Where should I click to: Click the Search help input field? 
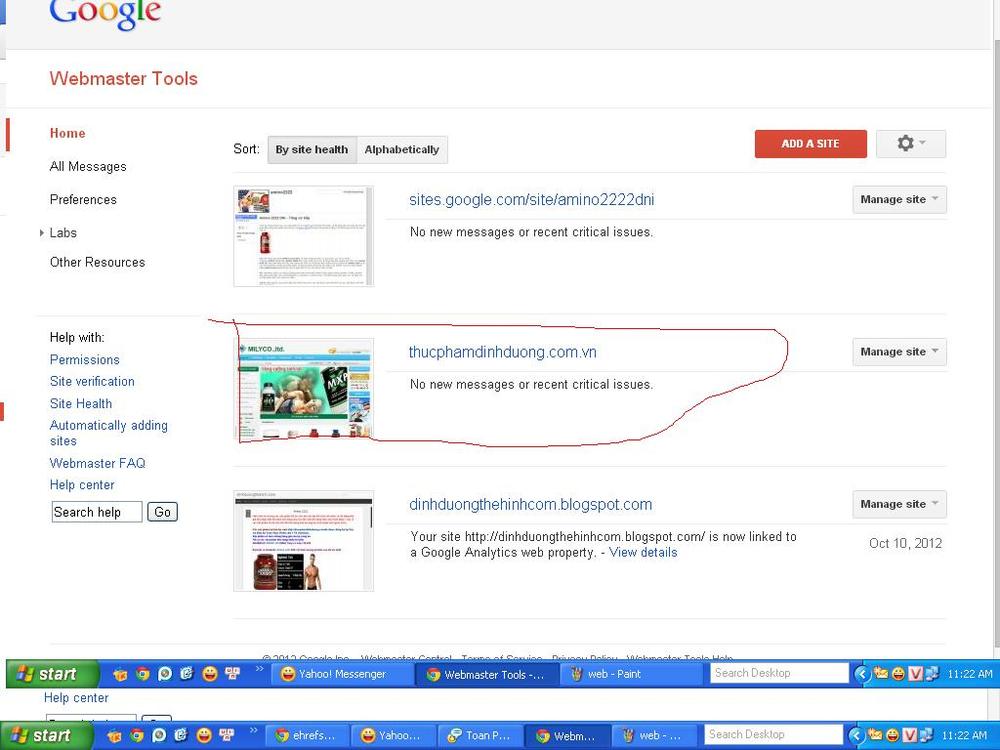(x=96, y=512)
